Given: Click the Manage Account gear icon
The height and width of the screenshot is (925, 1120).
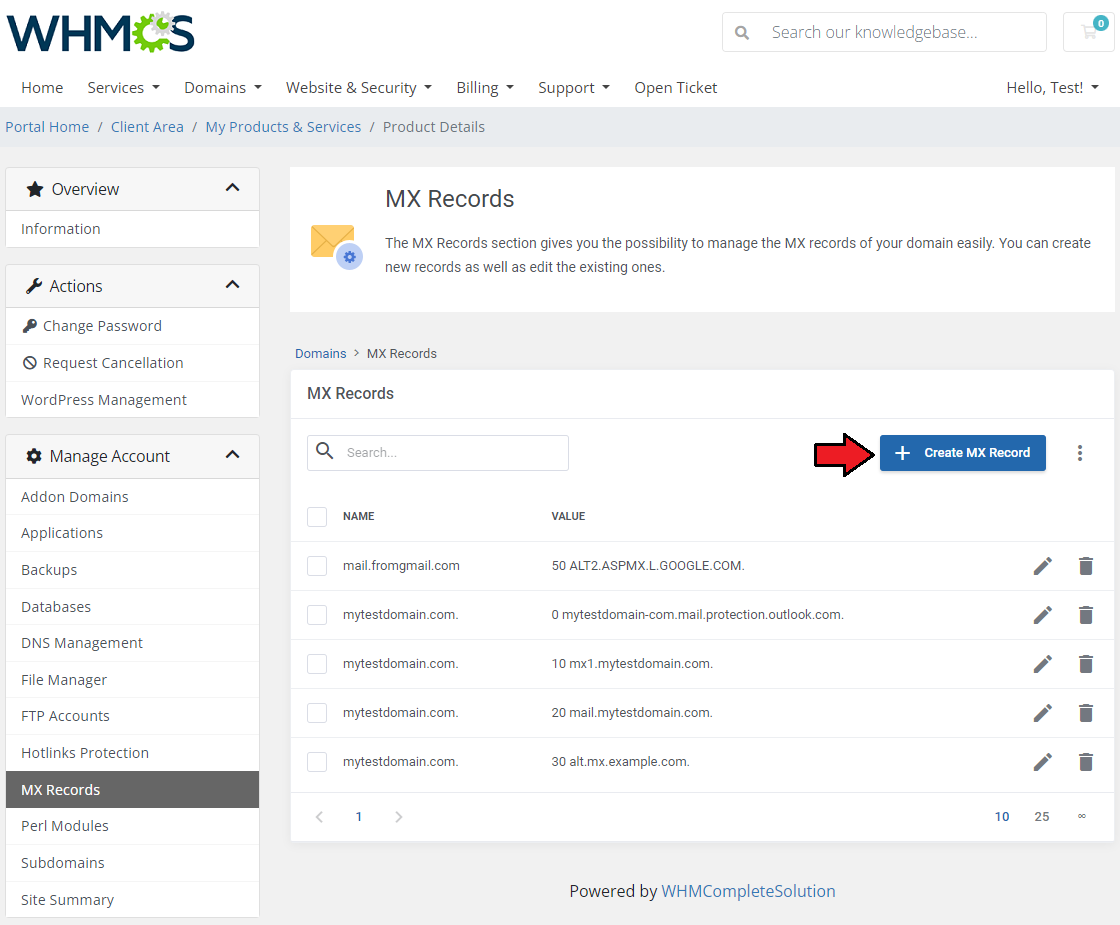Looking at the screenshot, I should 34,456.
